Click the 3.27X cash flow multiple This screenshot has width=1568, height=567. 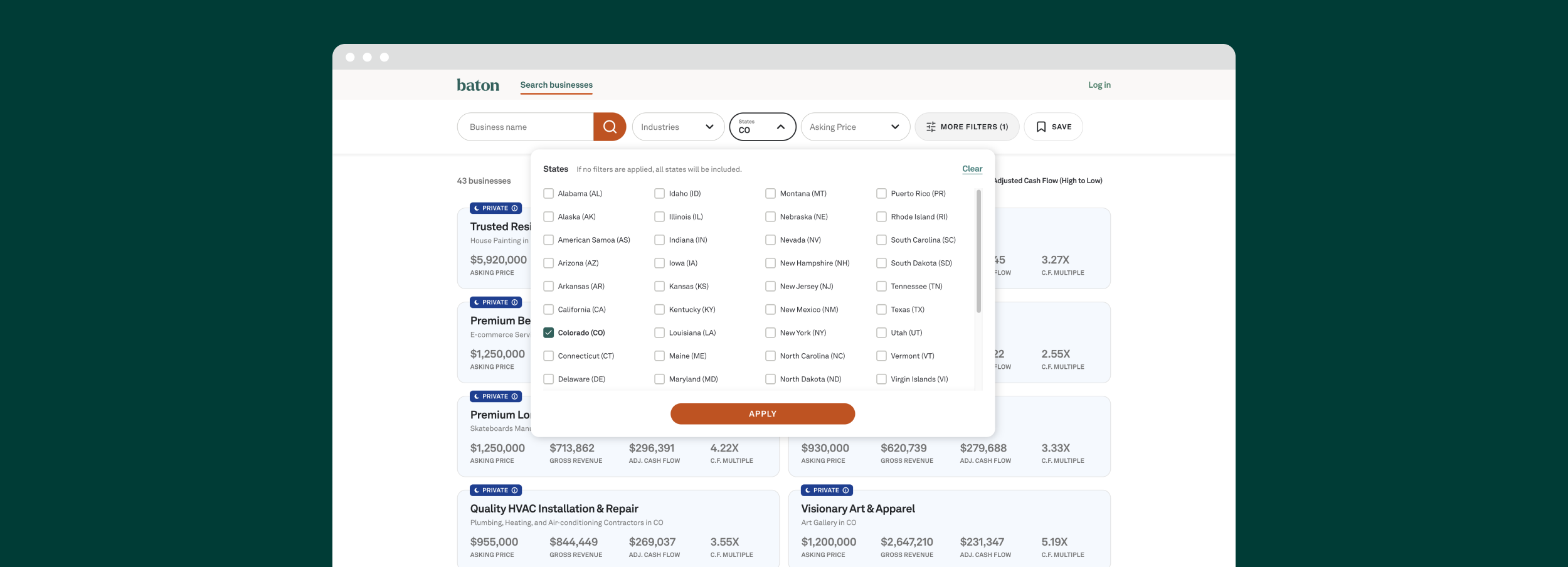pos(1056,260)
